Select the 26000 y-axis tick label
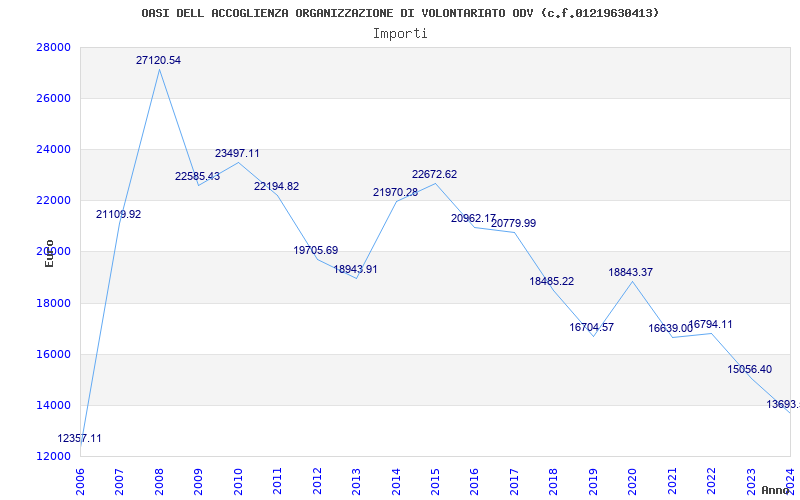The image size is (800, 500). click(53, 98)
